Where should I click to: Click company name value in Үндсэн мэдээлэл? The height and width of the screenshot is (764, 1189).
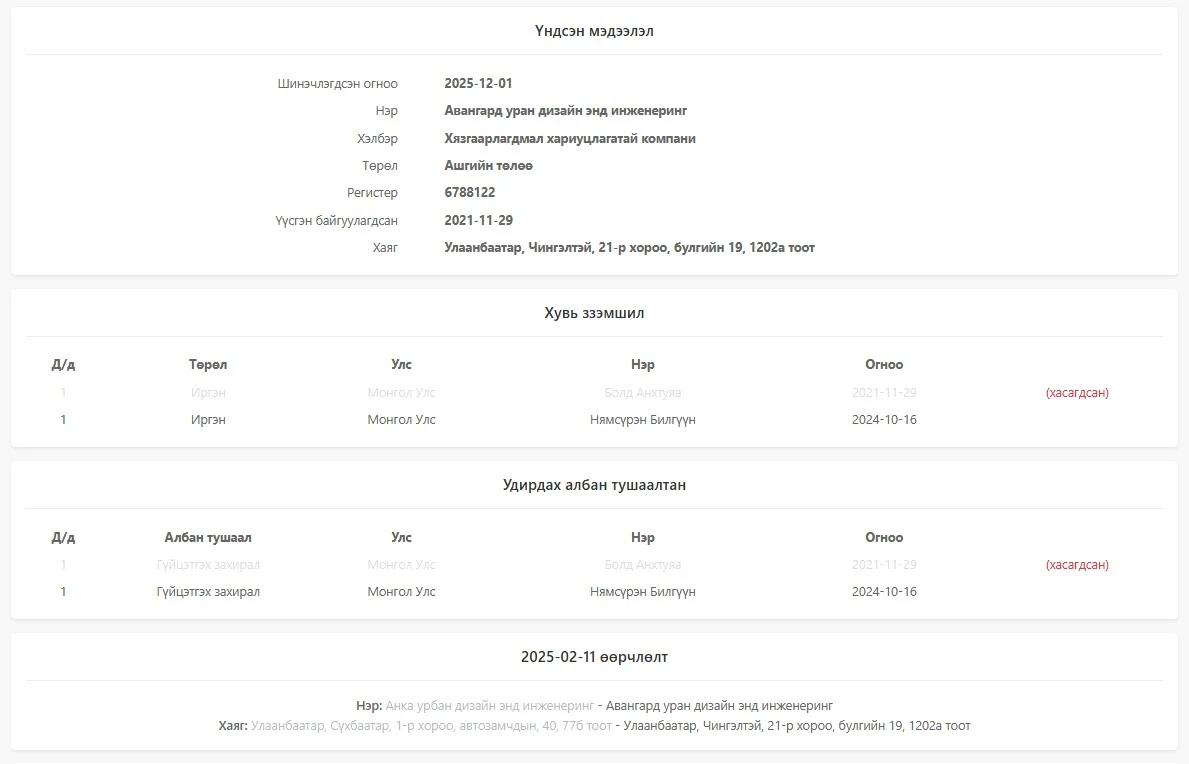point(565,111)
